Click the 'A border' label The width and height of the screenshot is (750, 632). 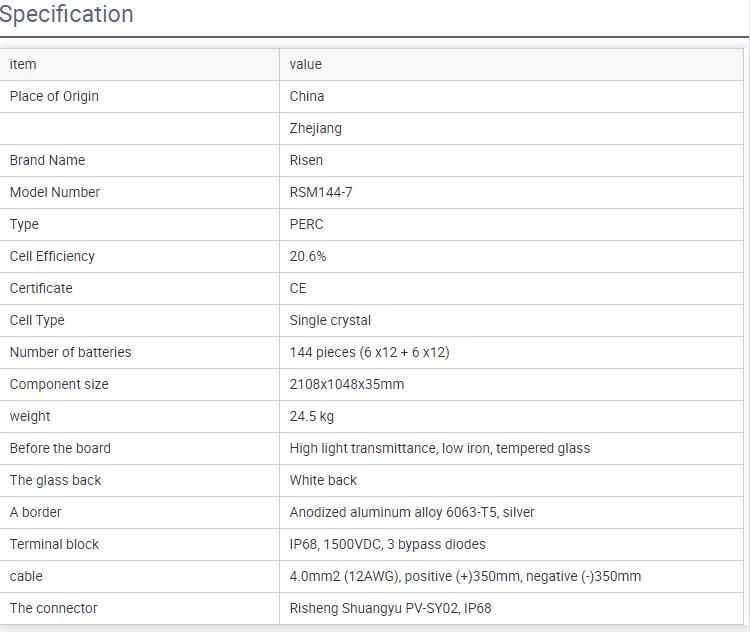(35, 513)
